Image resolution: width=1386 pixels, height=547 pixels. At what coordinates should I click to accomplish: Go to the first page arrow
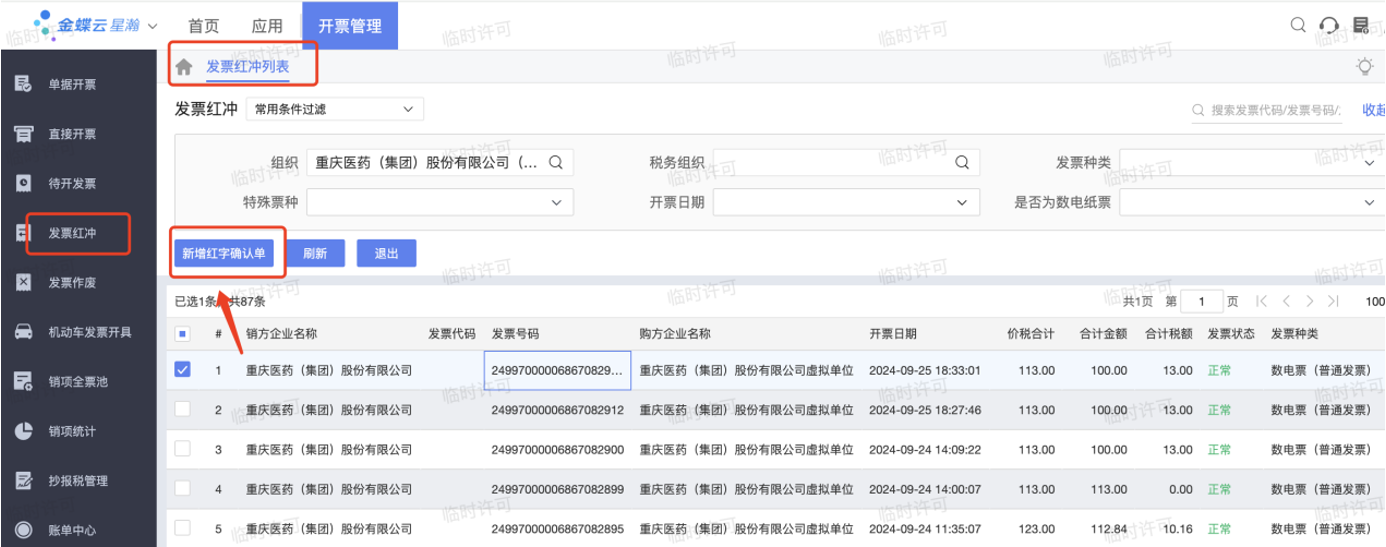1262,301
